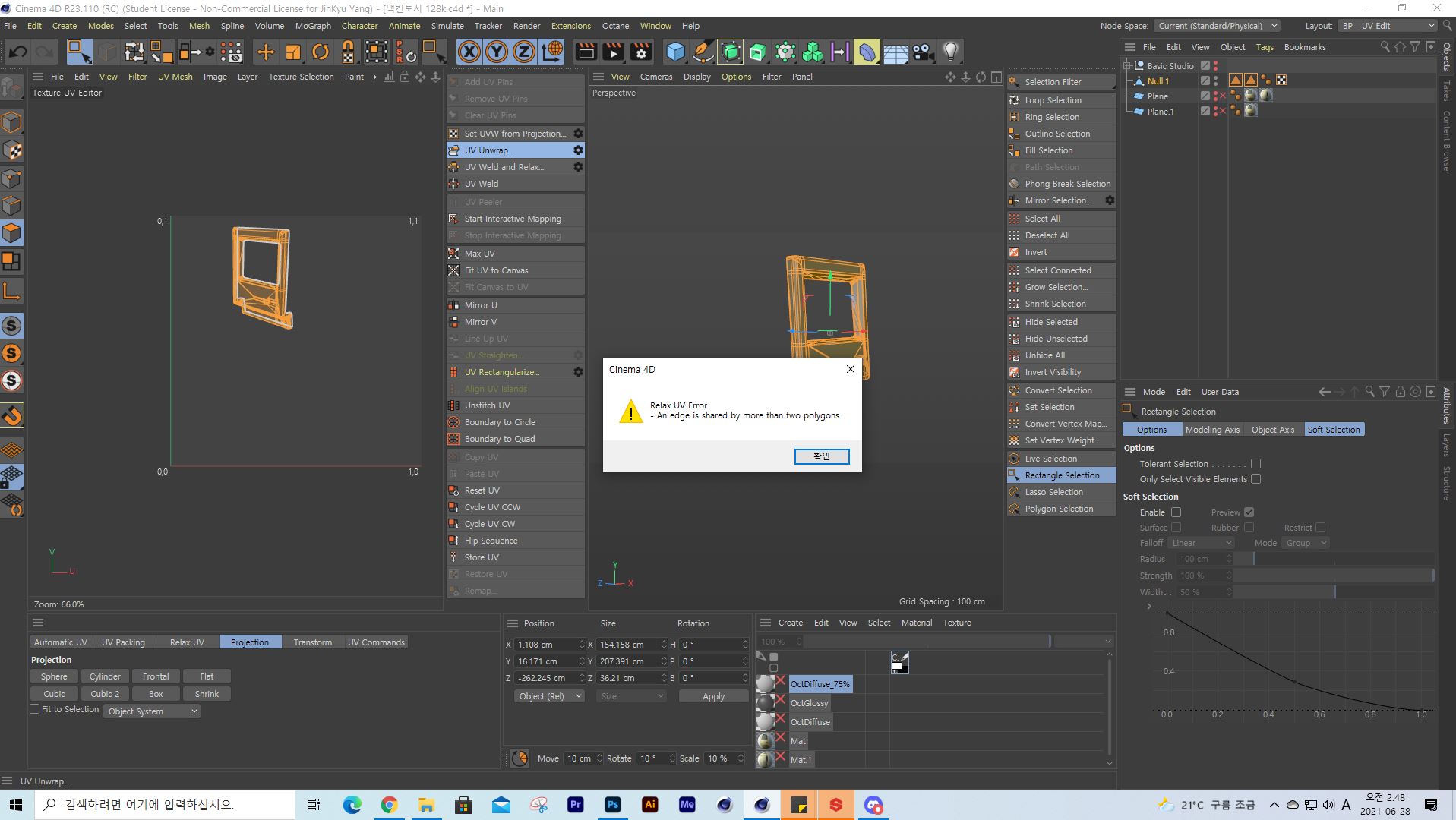Open UV Rectangularize settings gear
Image resolution: width=1456 pixels, height=820 pixels.
[x=578, y=372]
